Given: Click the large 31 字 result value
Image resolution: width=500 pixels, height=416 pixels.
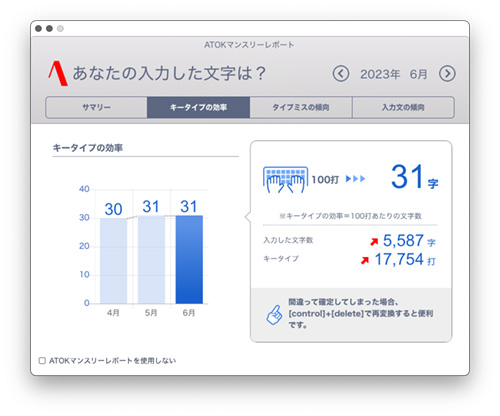Looking at the screenshot, I should [414, 177].
